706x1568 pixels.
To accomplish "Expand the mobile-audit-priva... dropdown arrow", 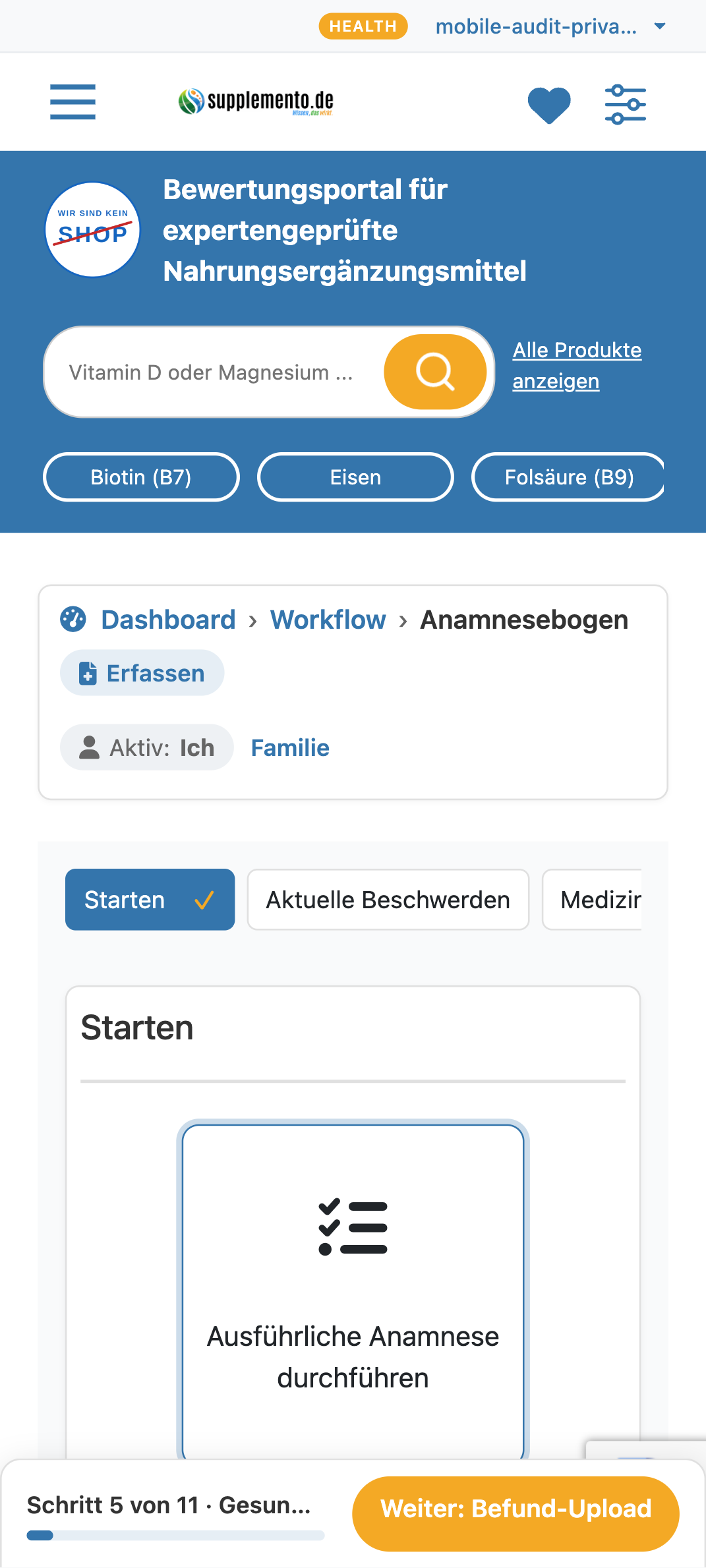I will tap(660, 26).
